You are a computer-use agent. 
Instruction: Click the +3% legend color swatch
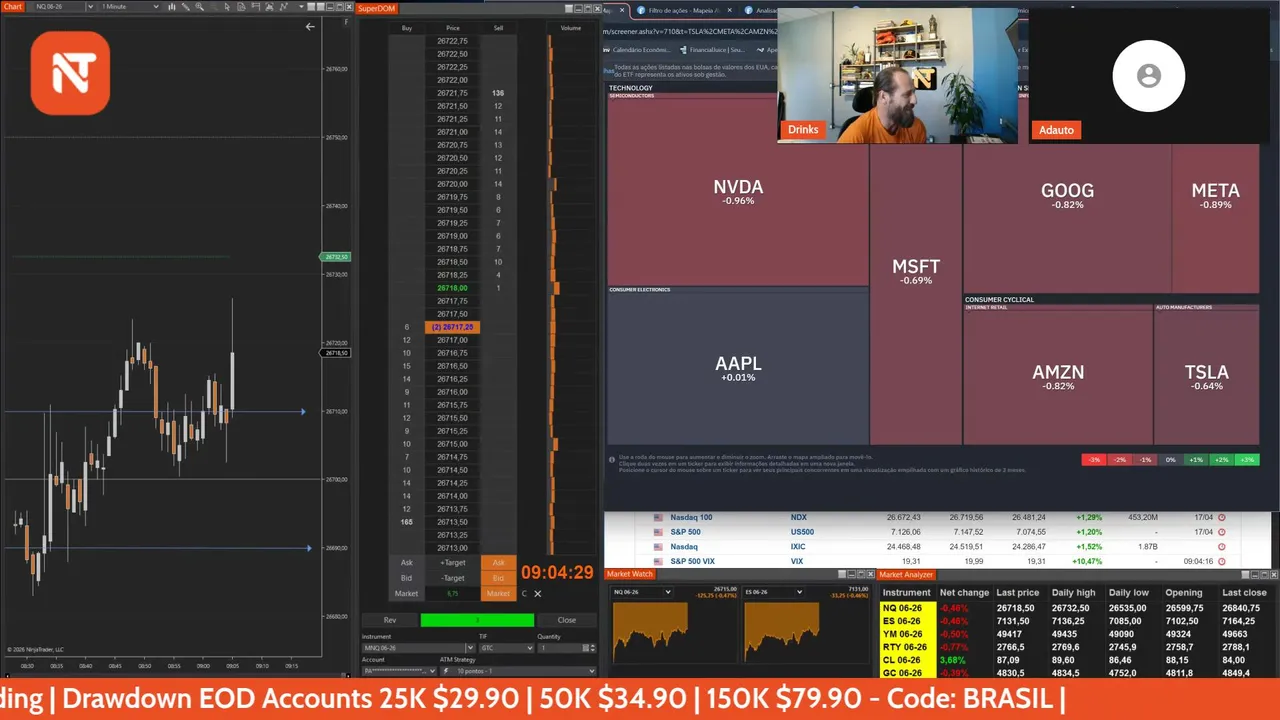(x=1246, y=460)
